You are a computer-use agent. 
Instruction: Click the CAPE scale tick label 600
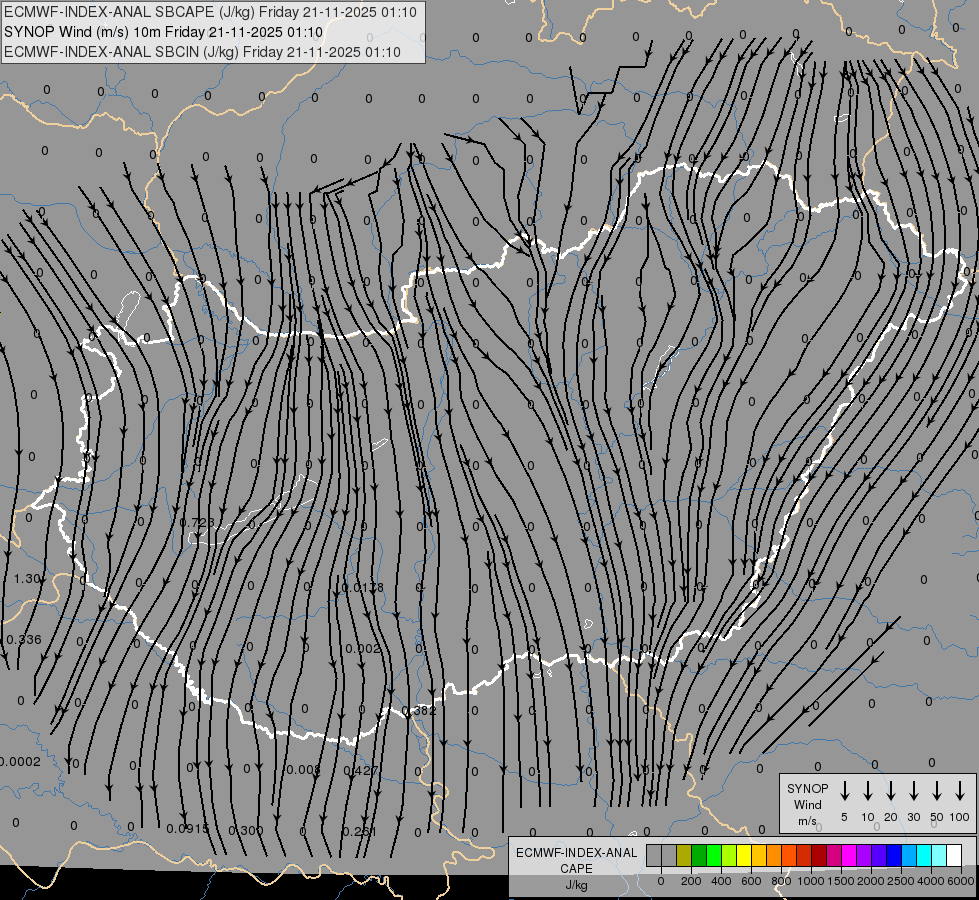tap(751, 881)
